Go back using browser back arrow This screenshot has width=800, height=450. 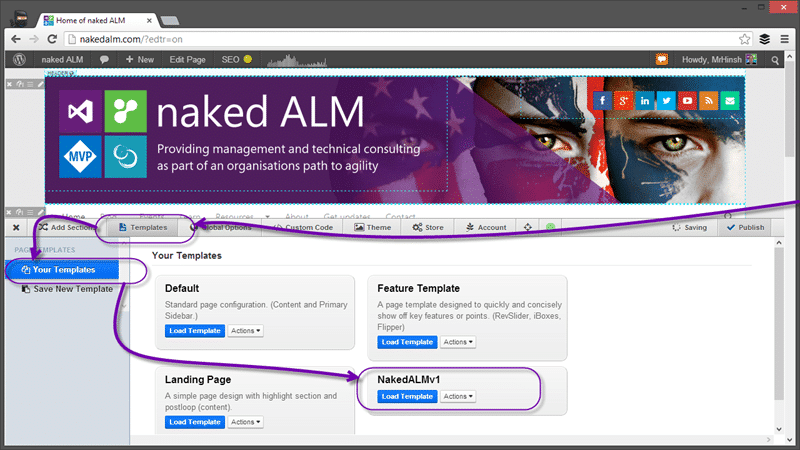click(x=16, y=39)
